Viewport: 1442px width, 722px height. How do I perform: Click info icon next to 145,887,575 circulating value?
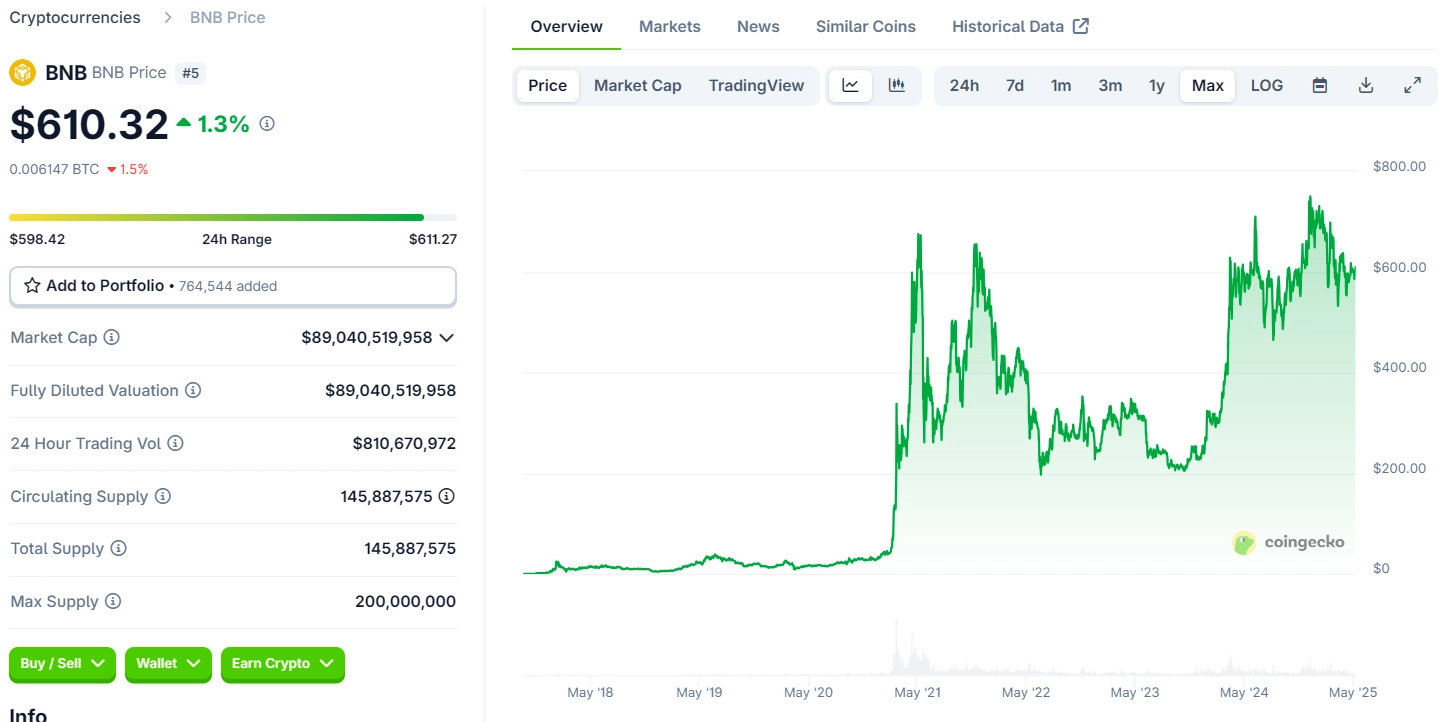click(447, 496)
